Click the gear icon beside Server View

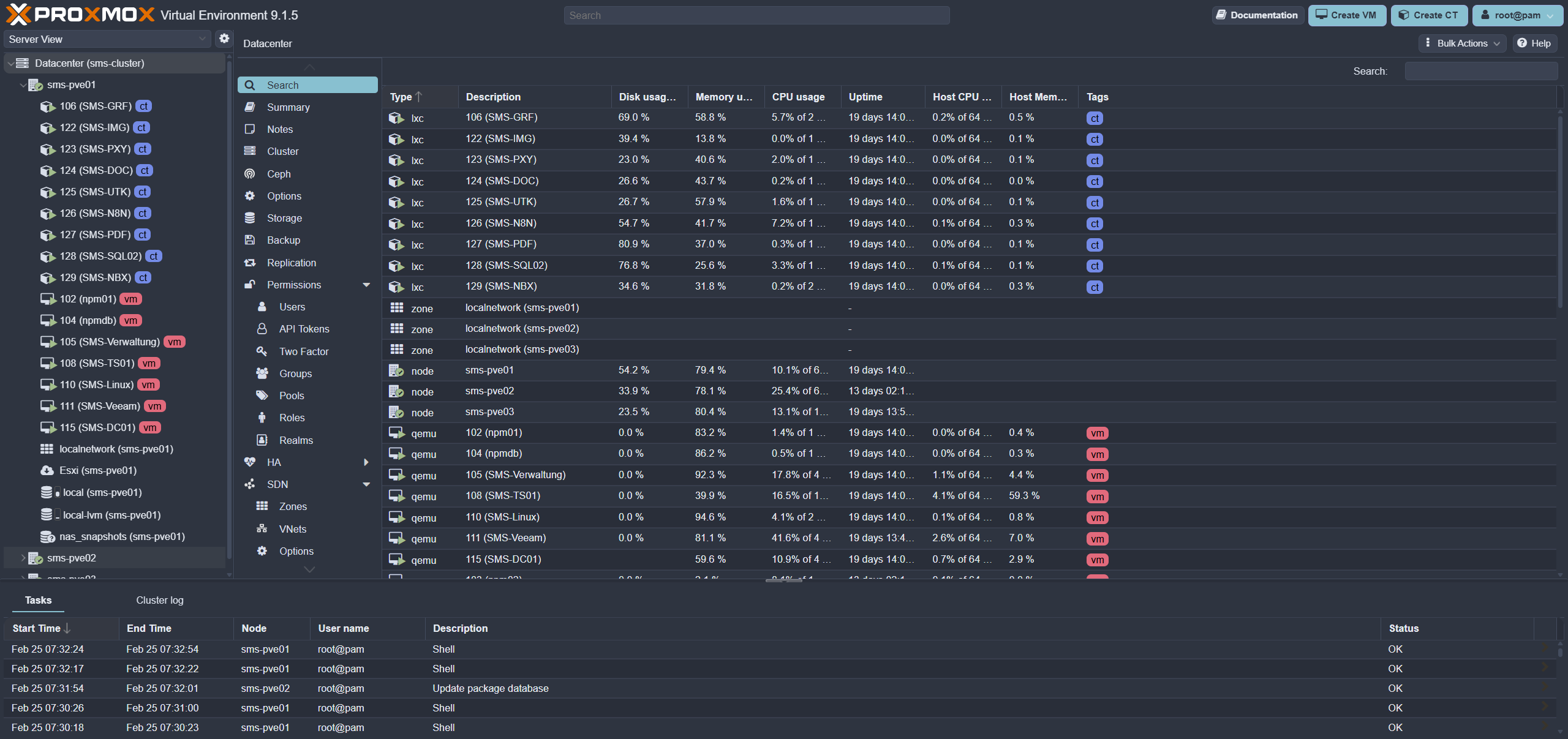point(224,39)
